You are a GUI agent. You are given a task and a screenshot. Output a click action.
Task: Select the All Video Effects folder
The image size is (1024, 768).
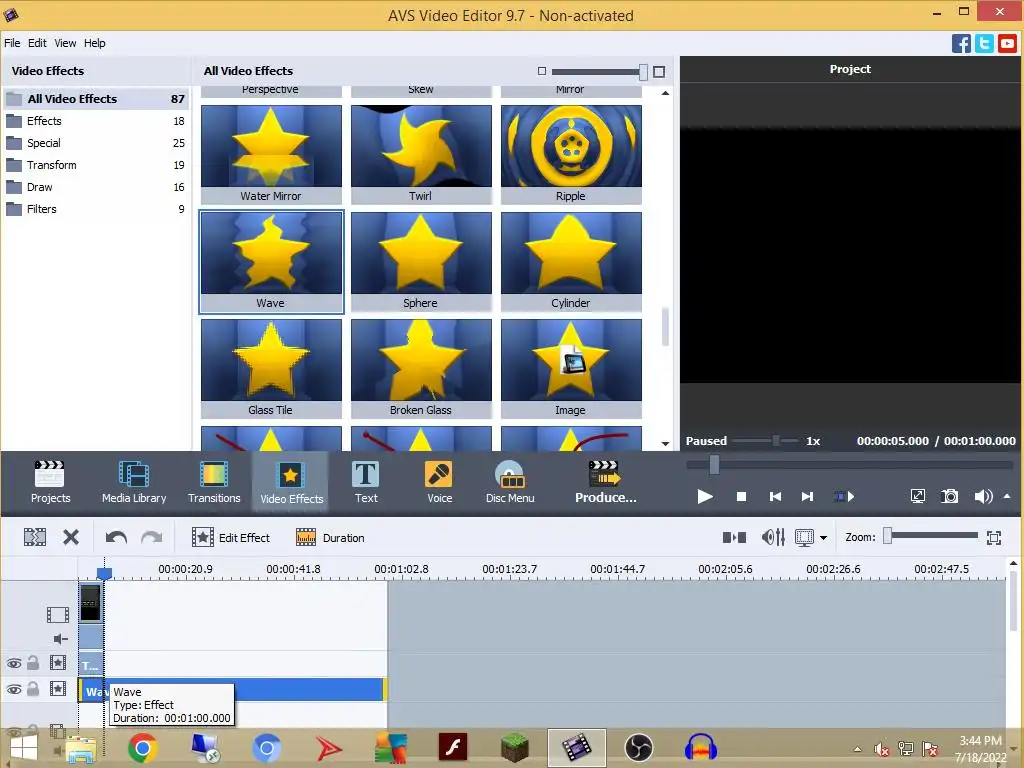tap(96, 99)
